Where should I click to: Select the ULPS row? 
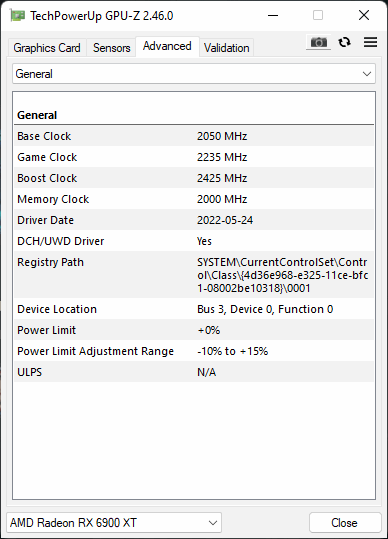click(x=194, y=372)
